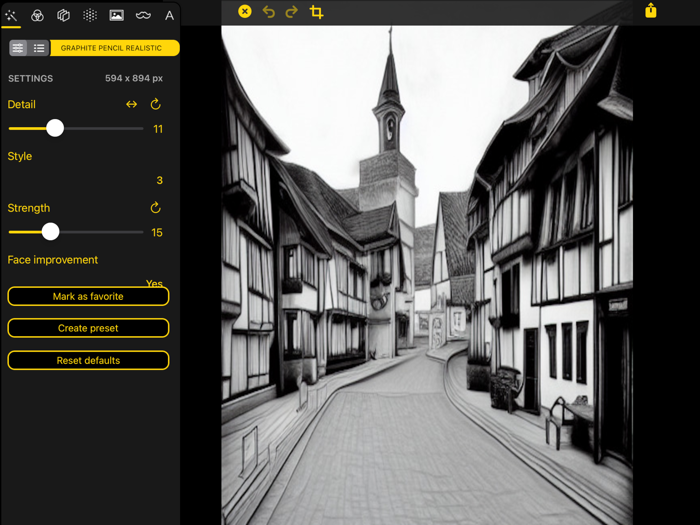This screenshot has width=700, height=525.
Task: Redo the last undone edit
Action: click(x=292, y=12)
